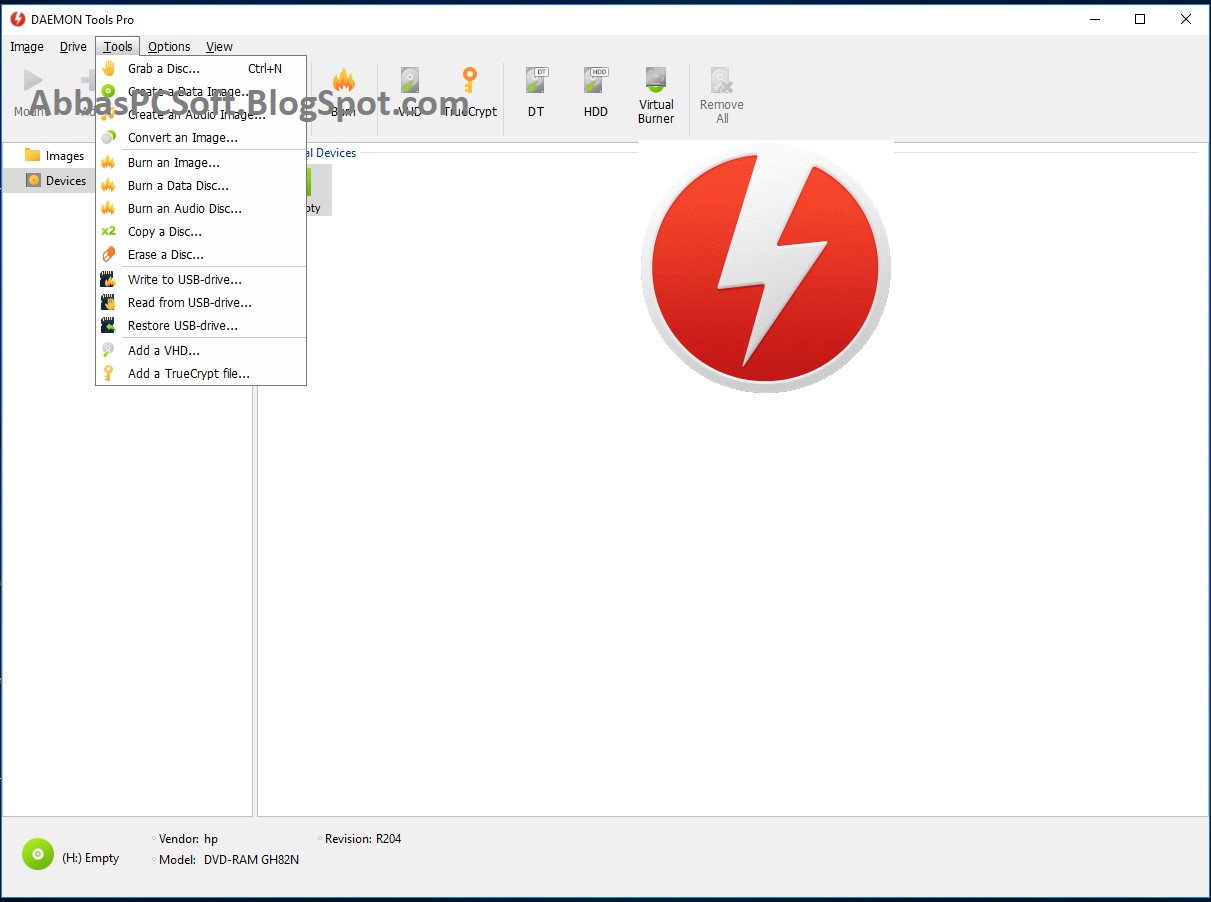Click the Burn toolbar flame icon

click(x=343, y=81)
